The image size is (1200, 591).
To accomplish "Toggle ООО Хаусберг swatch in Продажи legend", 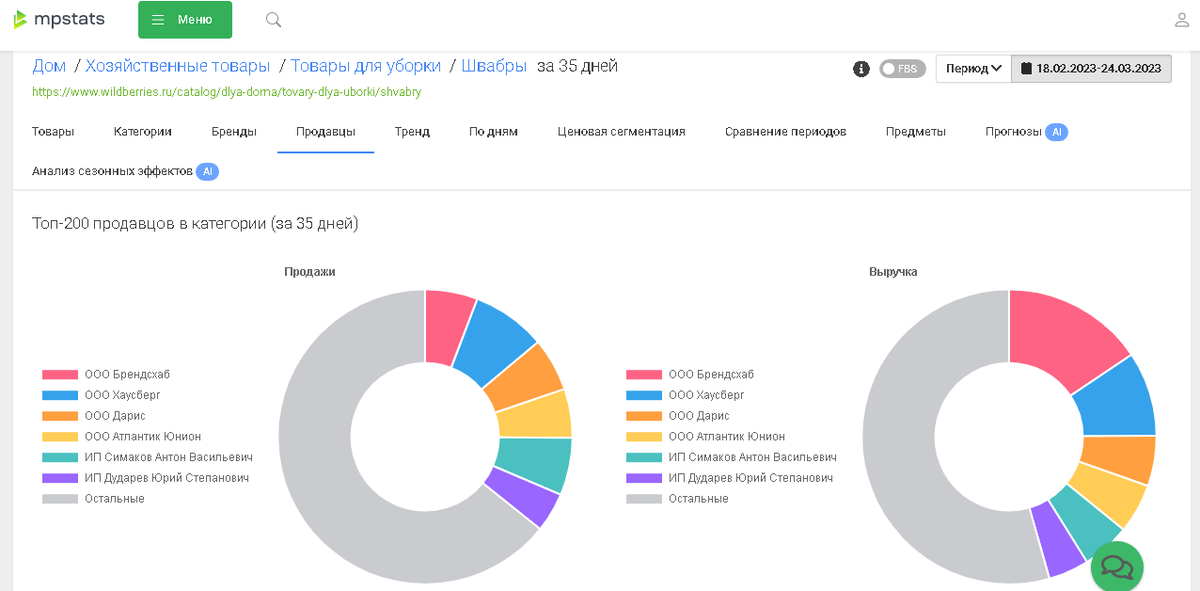I will [60, 395].
